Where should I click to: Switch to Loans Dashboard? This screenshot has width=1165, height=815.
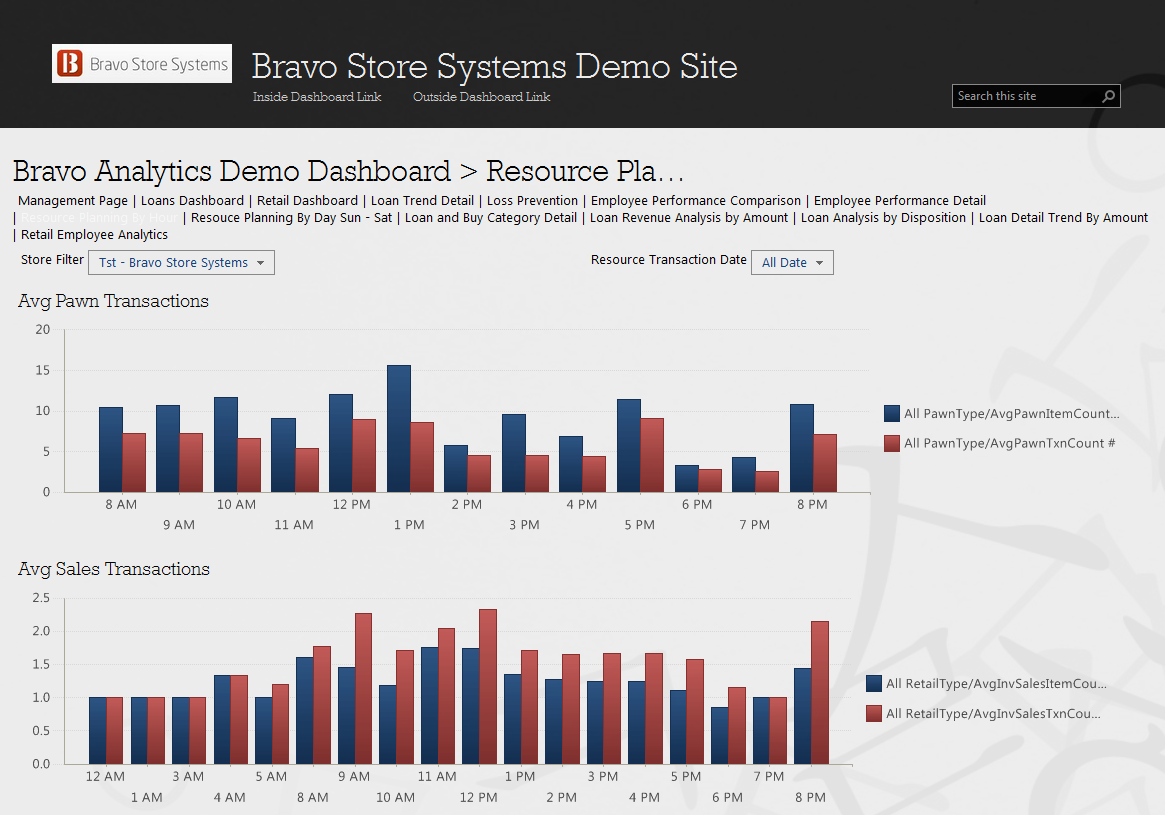[x=192, y=201]
